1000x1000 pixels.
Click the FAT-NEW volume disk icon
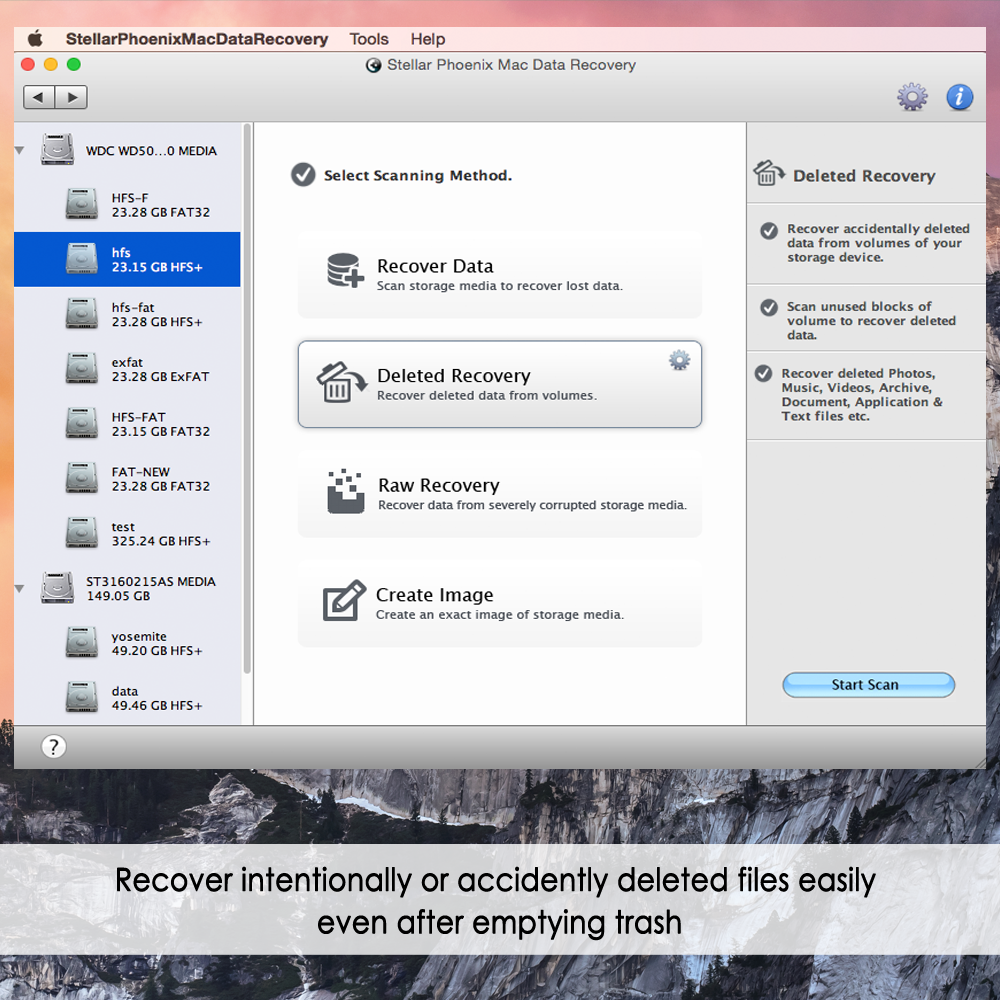[x=82, y=478]
